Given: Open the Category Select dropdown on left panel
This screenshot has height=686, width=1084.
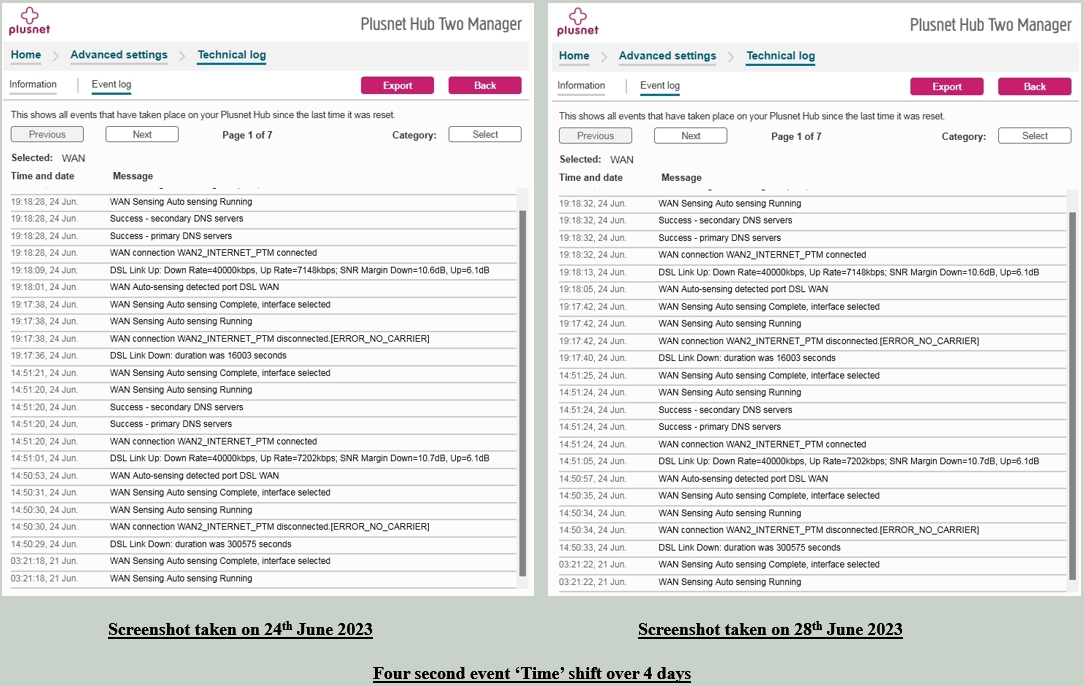Looking at the screenshot, I should point(484,134).
